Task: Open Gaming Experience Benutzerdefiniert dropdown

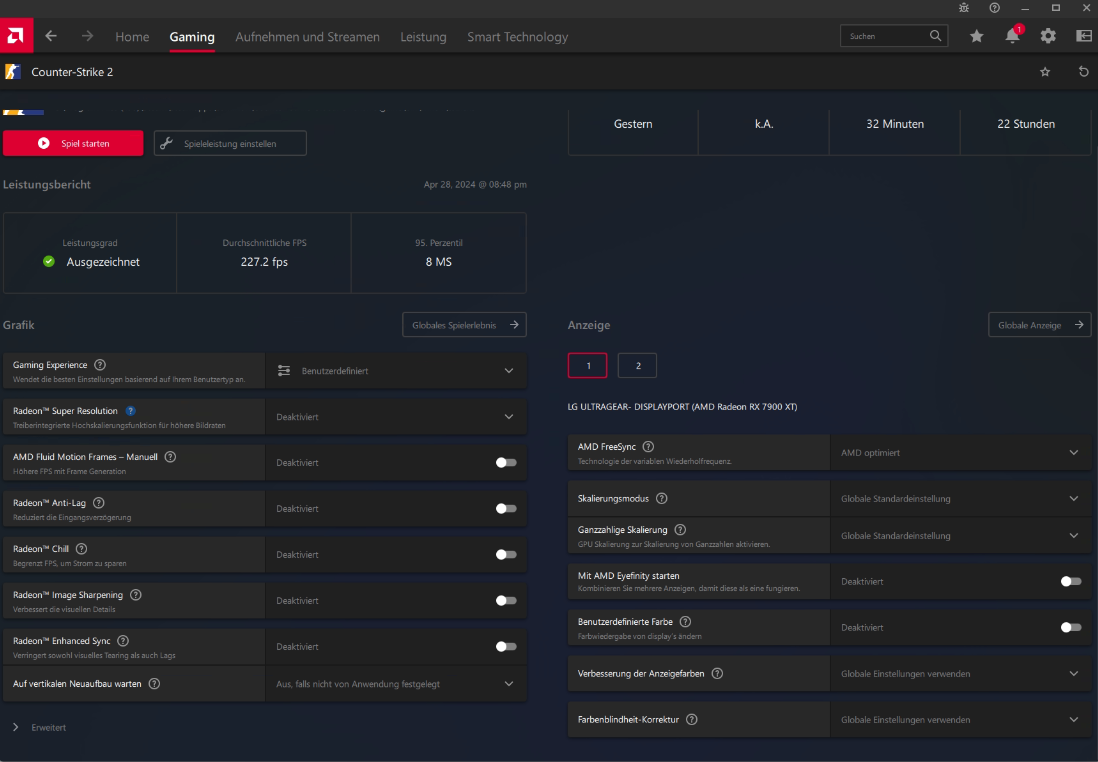Action: [x=396, y=370]
